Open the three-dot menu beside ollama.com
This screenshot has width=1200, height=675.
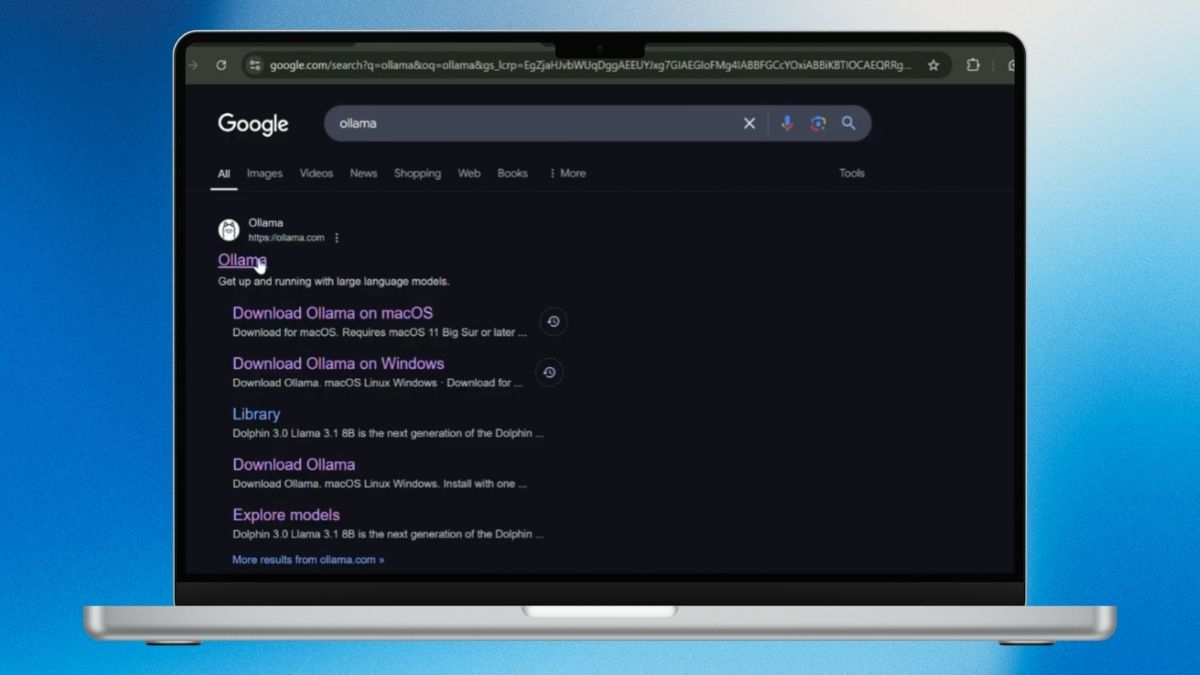pyautogui.click(x=336, y=238)
